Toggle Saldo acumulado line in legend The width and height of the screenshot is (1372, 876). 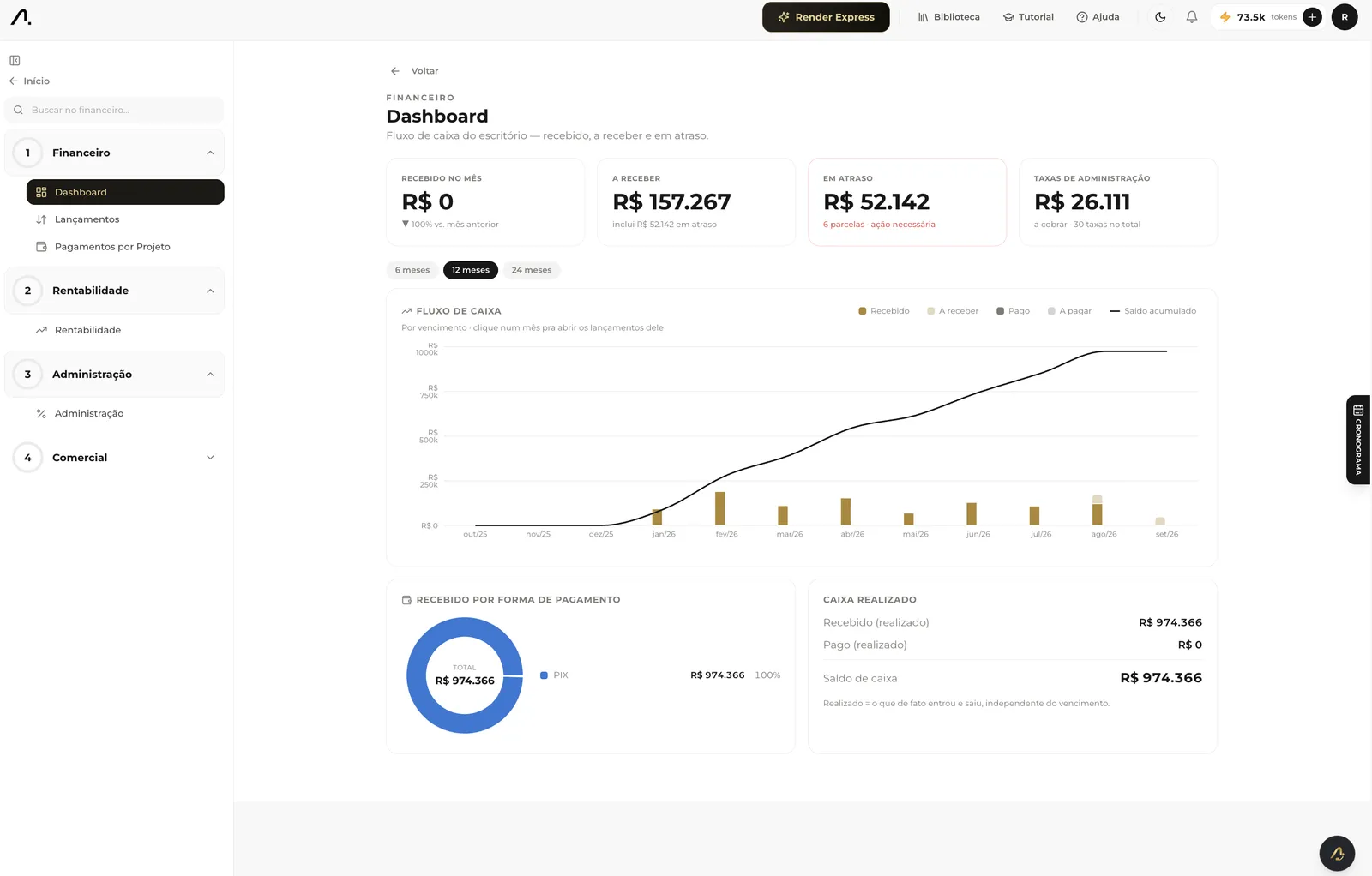(x=1152, y=311)
